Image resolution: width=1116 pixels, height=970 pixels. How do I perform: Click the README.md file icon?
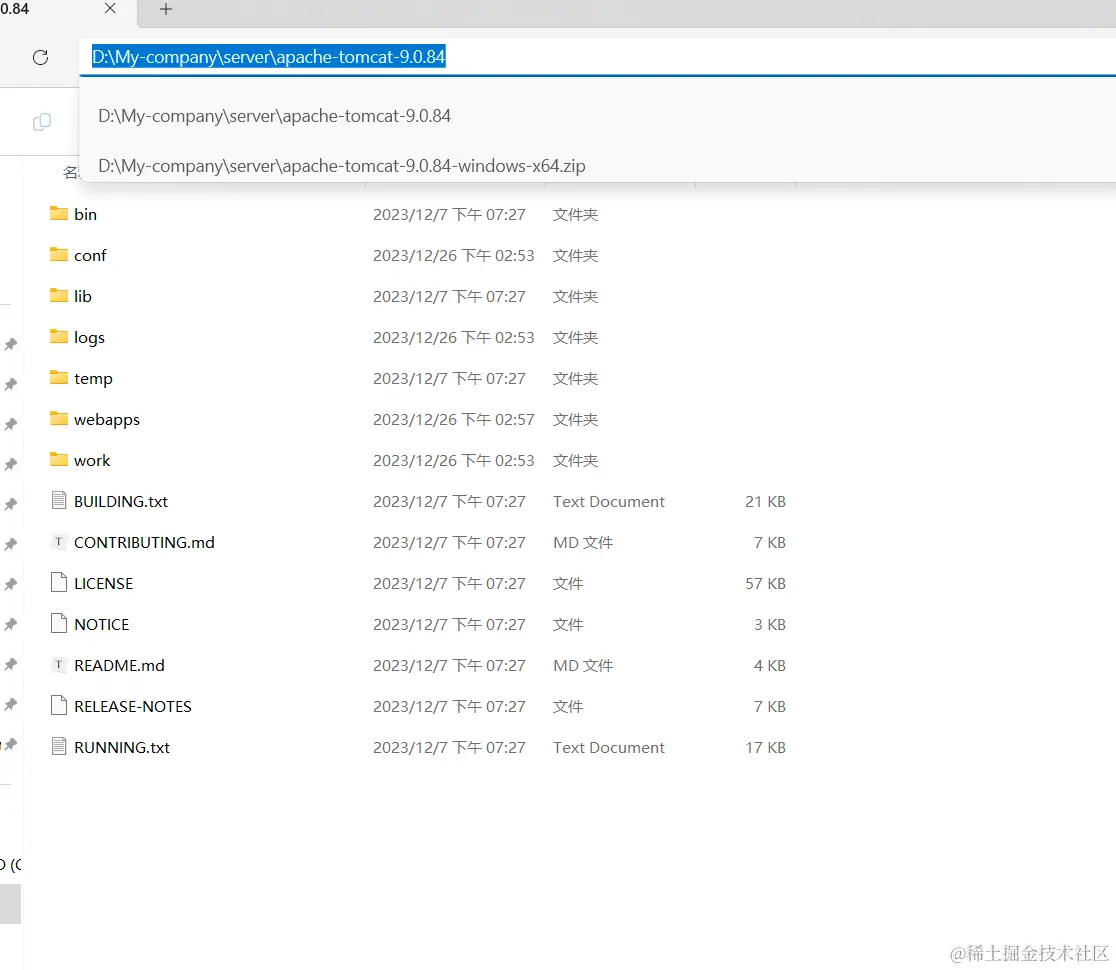click(x=59, y=665)
